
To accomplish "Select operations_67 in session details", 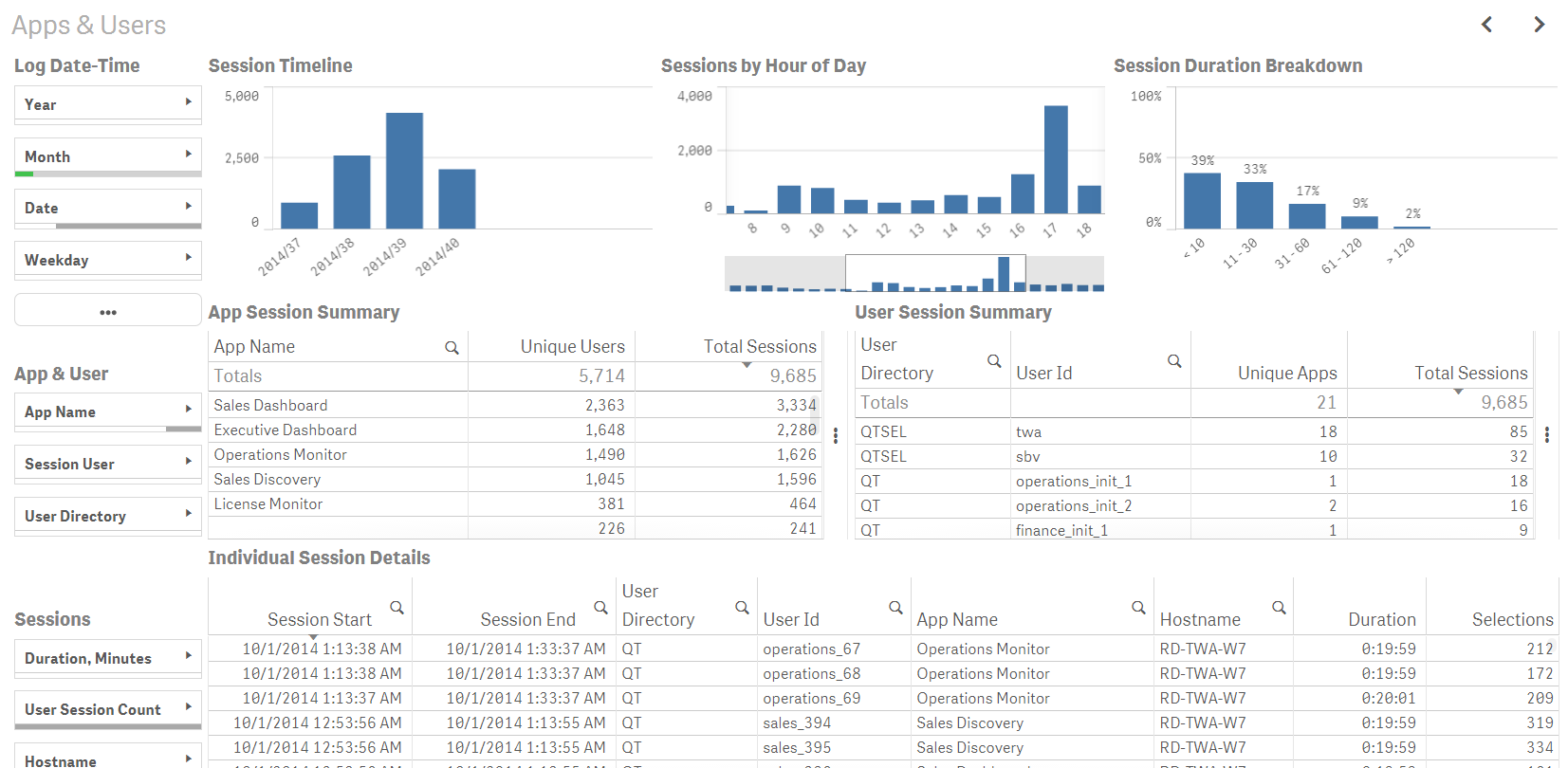I will [x=811, y=649].
